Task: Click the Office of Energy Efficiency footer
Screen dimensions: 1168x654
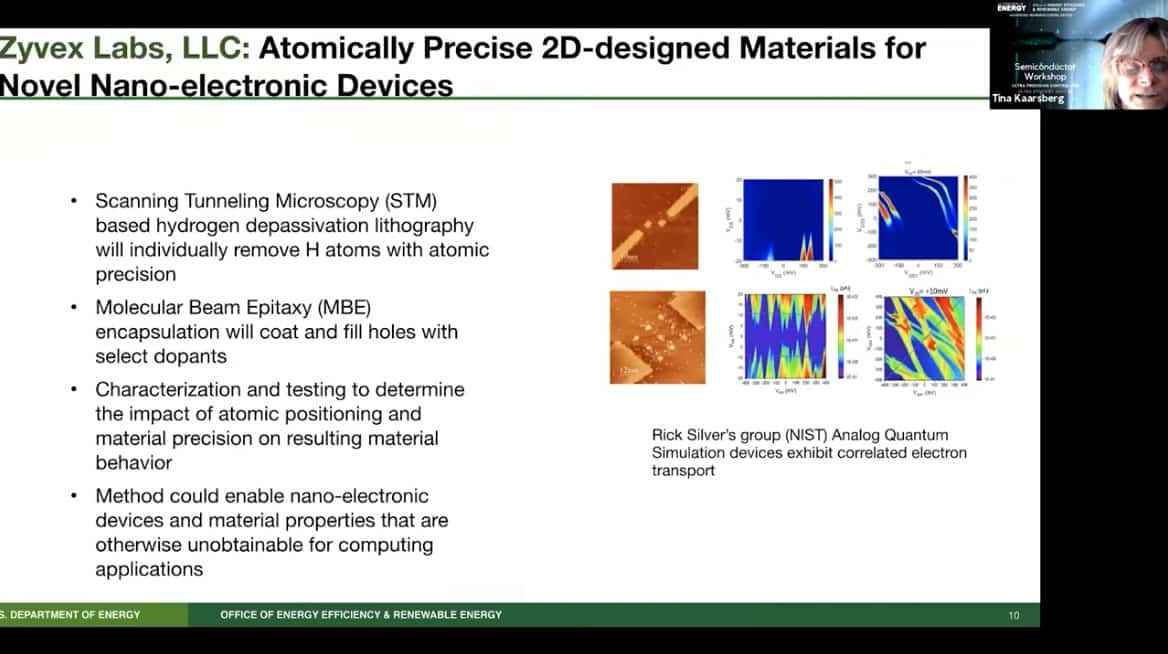Action: [x=361, y=614]
